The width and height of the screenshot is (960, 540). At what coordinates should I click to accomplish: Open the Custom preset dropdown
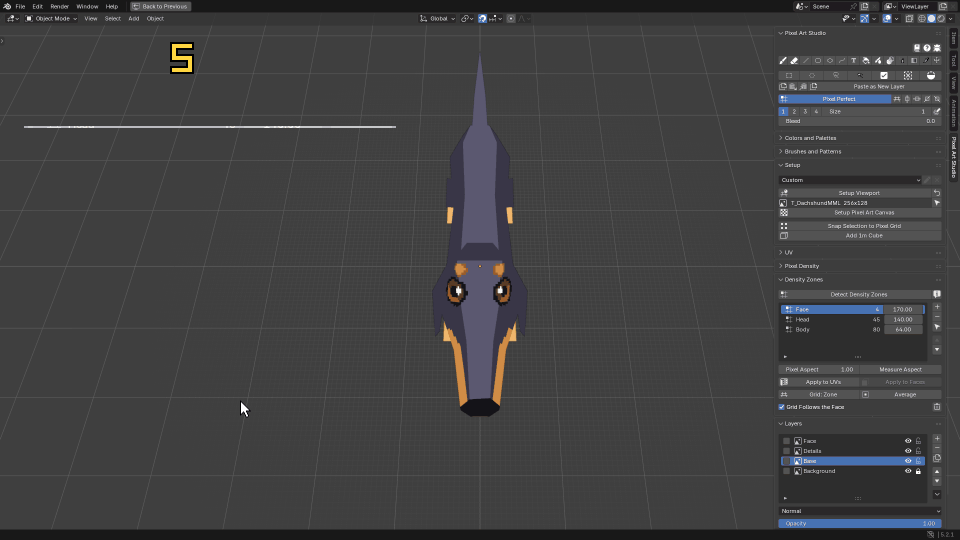pyautogui.click(x=850, y=180)
